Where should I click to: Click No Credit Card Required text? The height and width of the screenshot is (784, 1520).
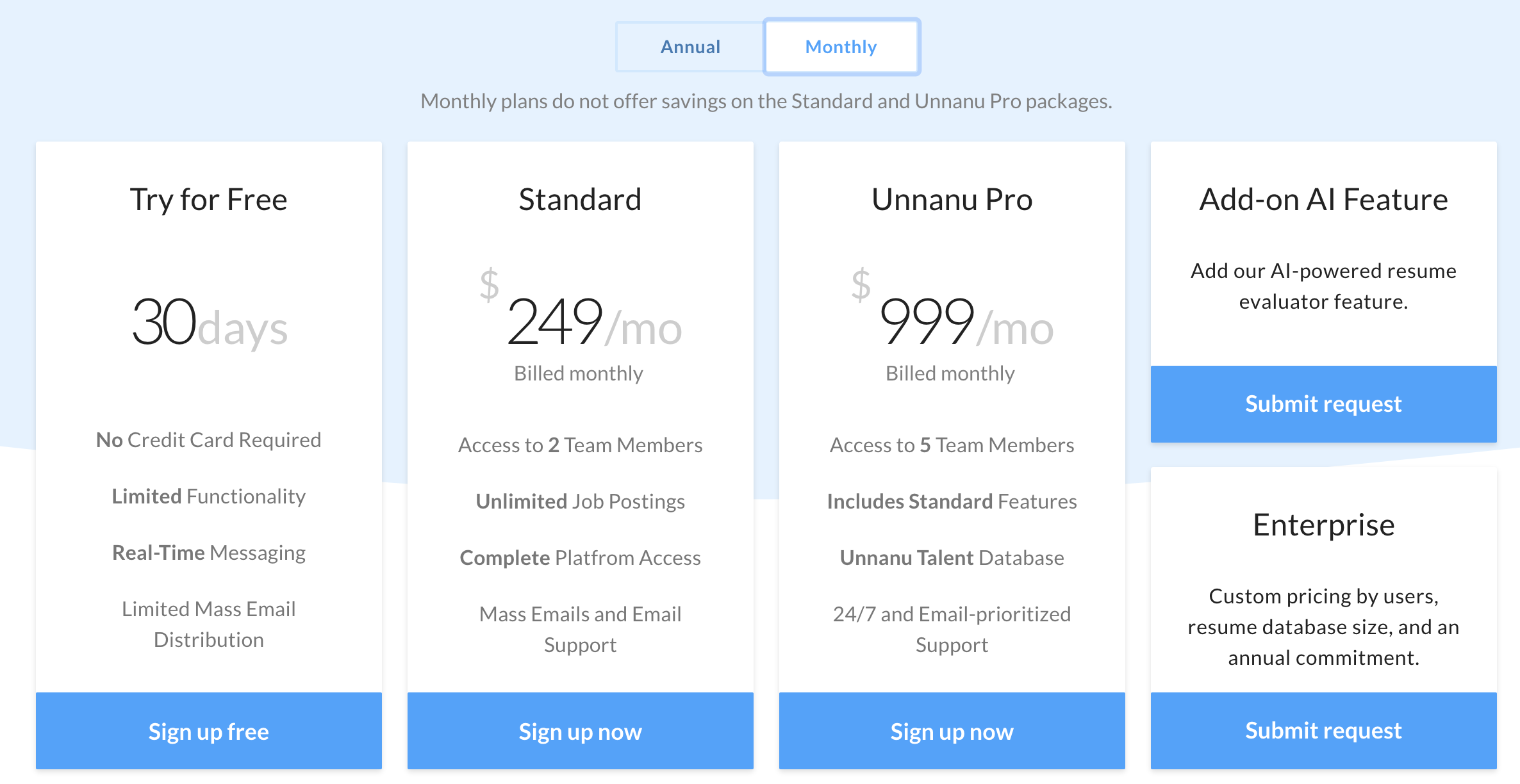(209, 440)
